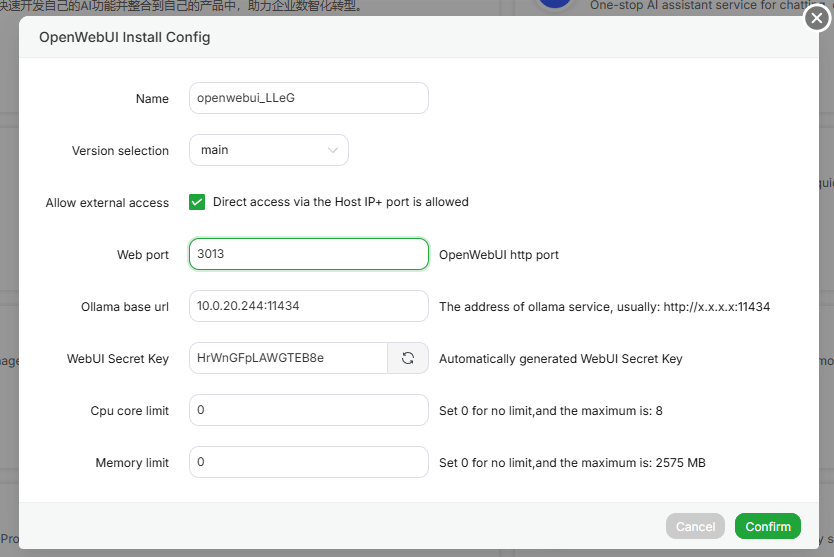The image size is (834, 557).
Task: Click the 'Automatically generated WebUI Secret Key' hint
Action: [x=560, y=359]
